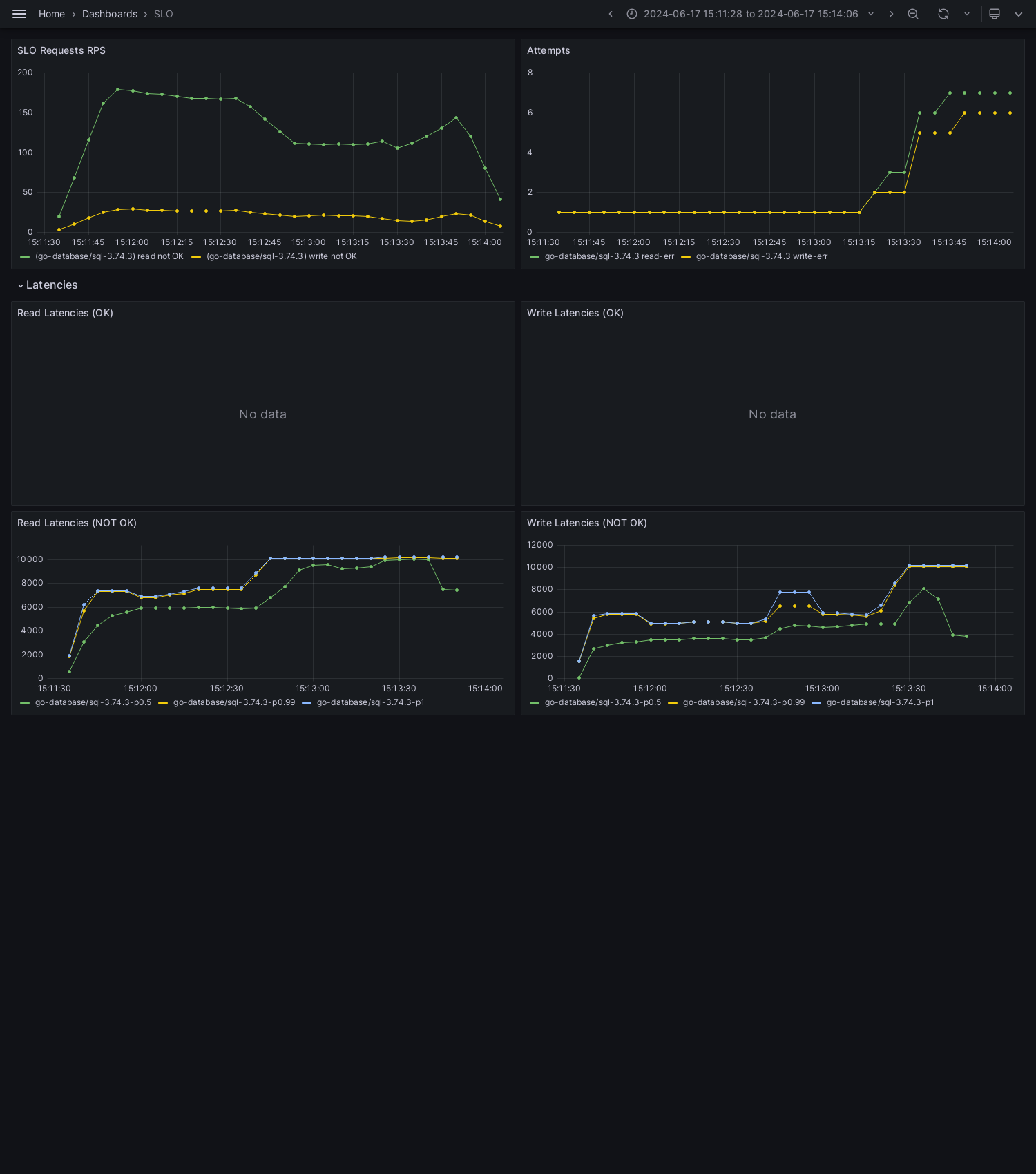This screenshot has height=1174, width=1036.
Task: Click 12000 y-axis label in Write Latencies
Action: click(540, 545)
